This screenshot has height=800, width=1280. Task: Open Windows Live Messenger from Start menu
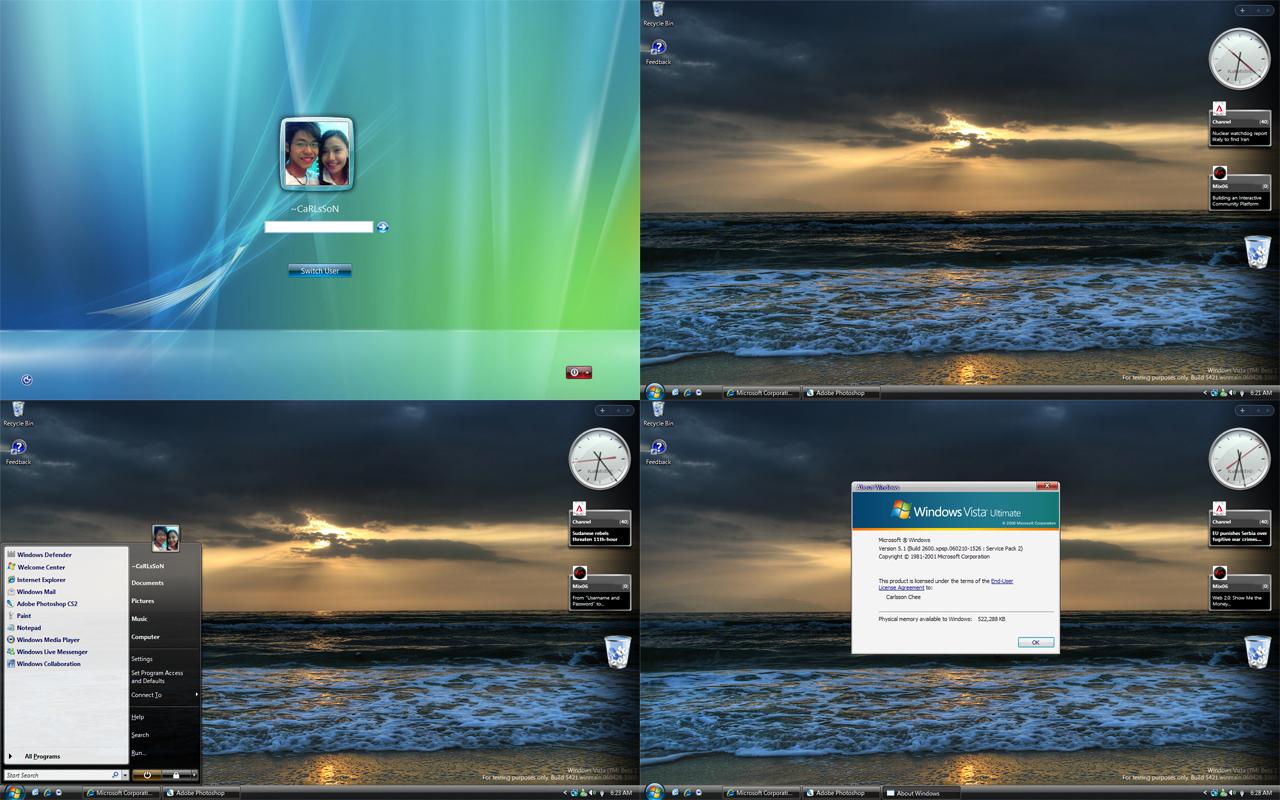click(47, 652)
